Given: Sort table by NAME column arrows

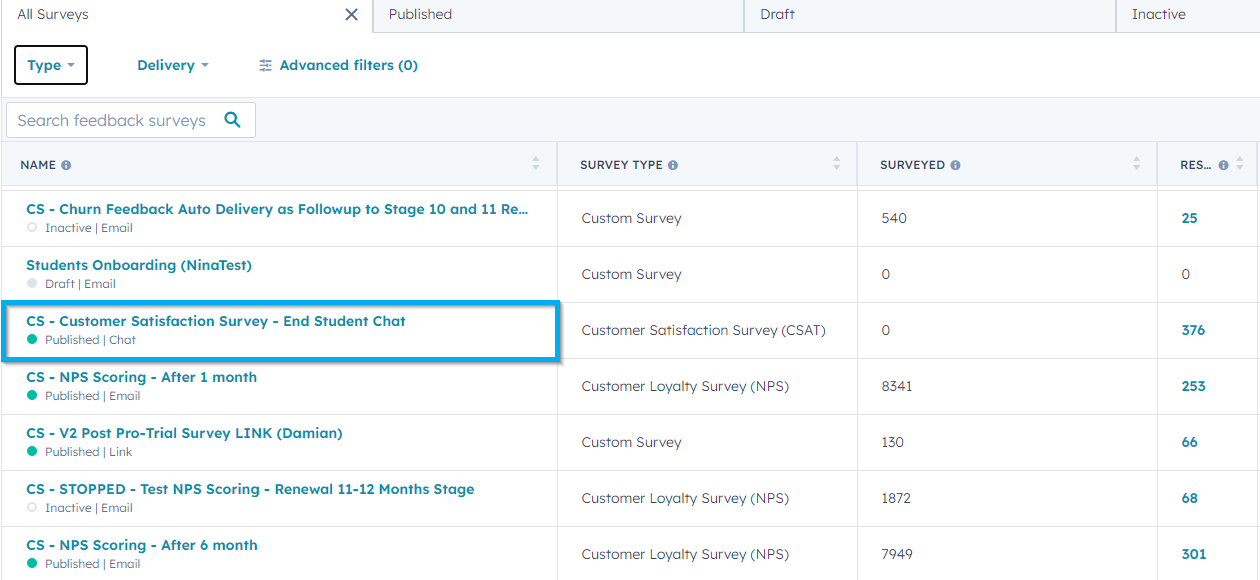Looking at the screenshot, I should [x=536, y=164].
